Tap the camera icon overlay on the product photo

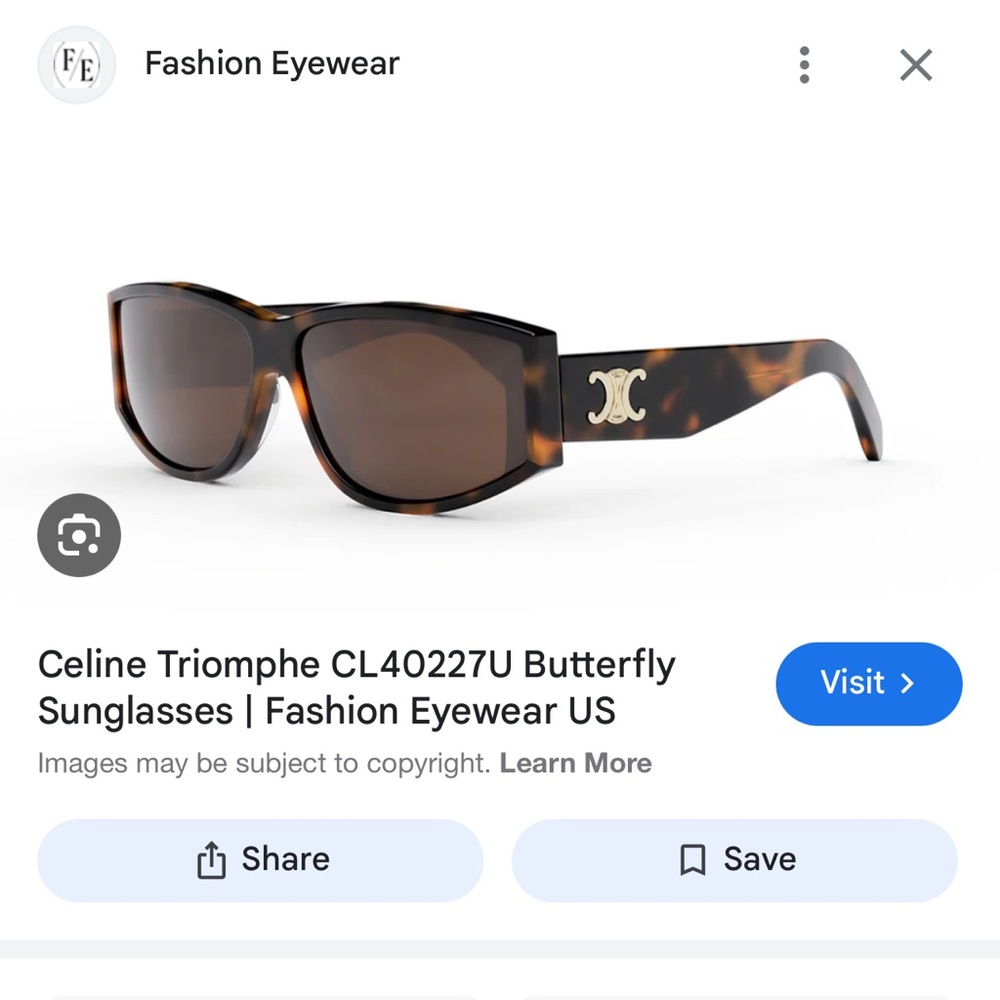(x=78, y=535)
